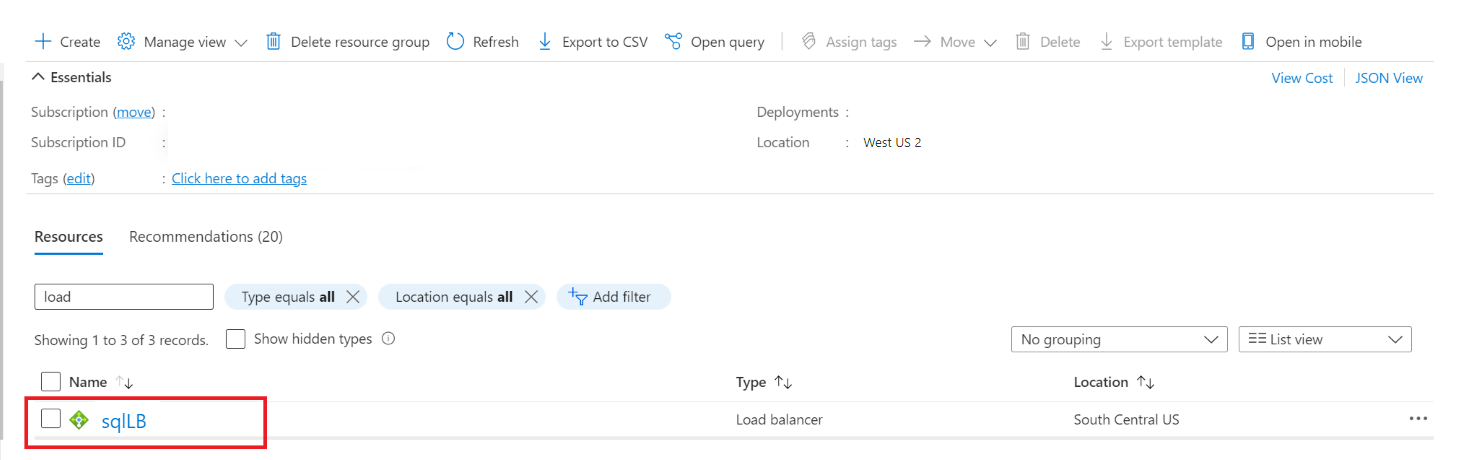Click the info icon beside Show hidden types
1459x460 pixels.
(388, 339)
